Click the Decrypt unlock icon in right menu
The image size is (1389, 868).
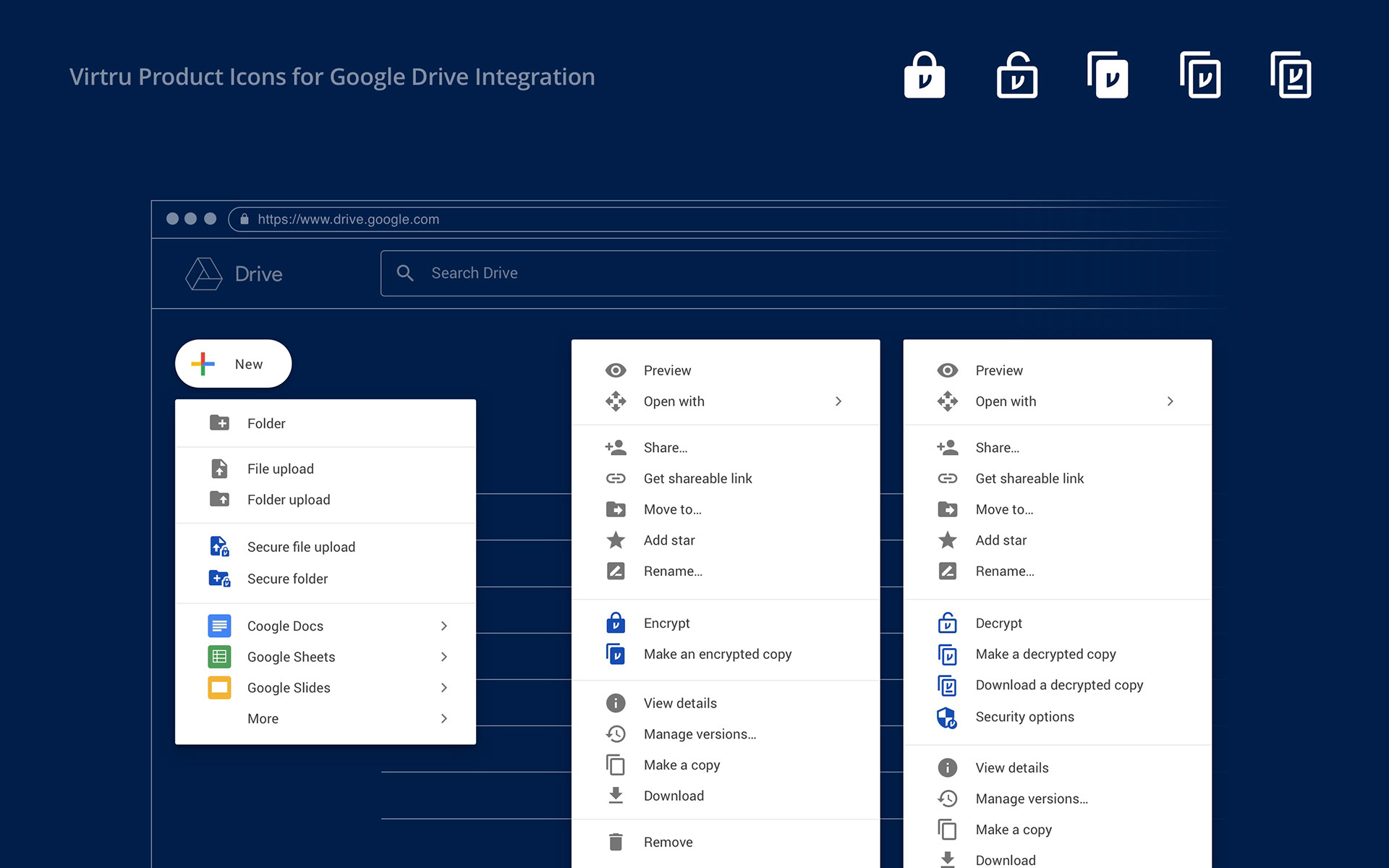pyautogui.click(x=947, y=622)
